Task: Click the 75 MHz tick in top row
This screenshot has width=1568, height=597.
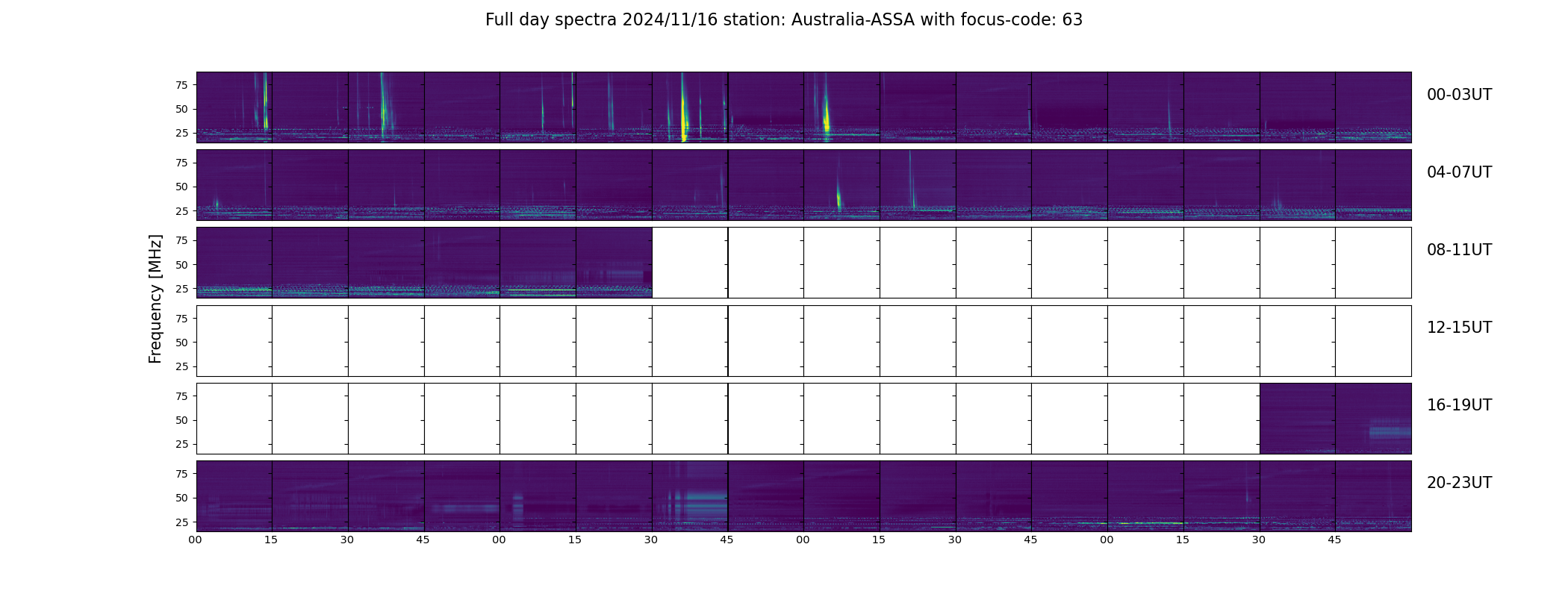Action: point(181,85)
